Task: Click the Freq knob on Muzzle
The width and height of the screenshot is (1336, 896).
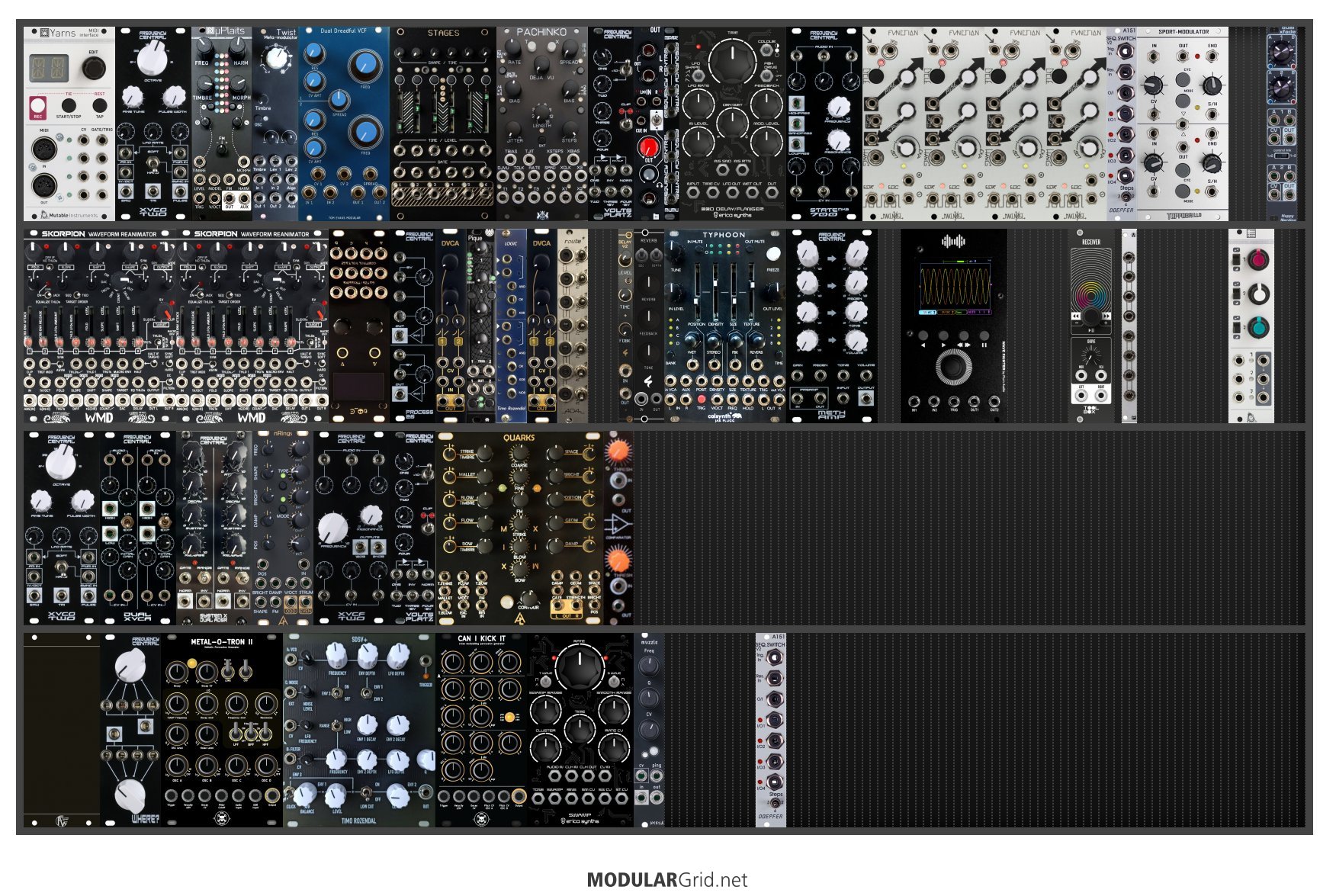Action: coord(648,664)
